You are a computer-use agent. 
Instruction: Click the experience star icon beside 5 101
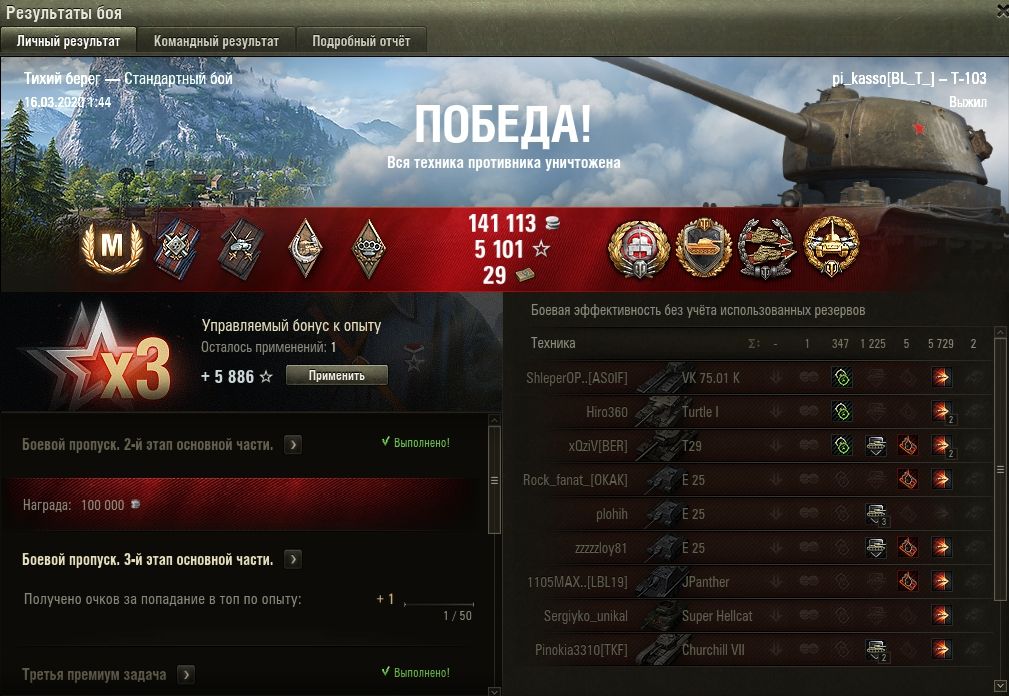click(x=542, y=249)
